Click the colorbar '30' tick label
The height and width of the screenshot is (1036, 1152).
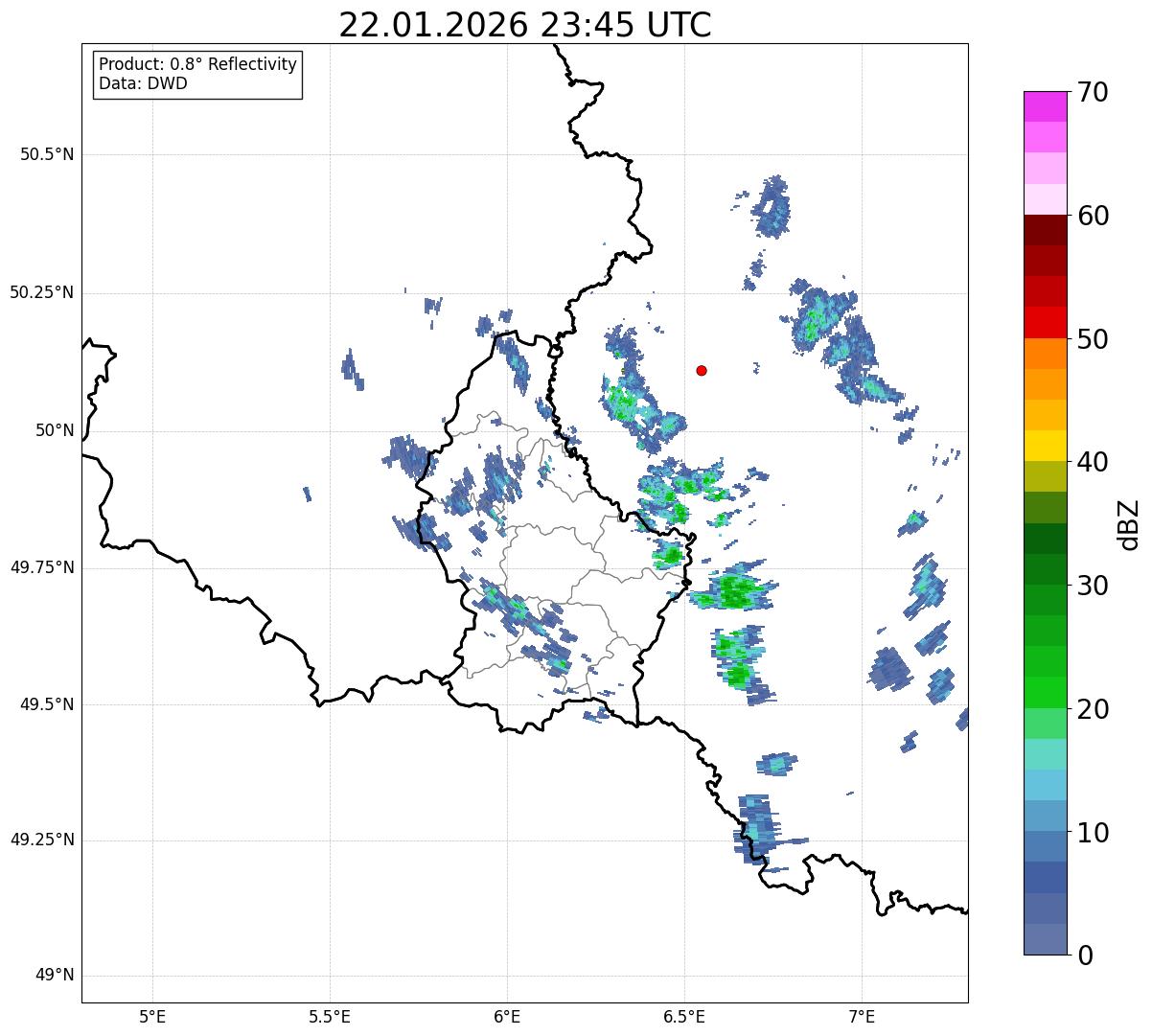click(1093, 586)
